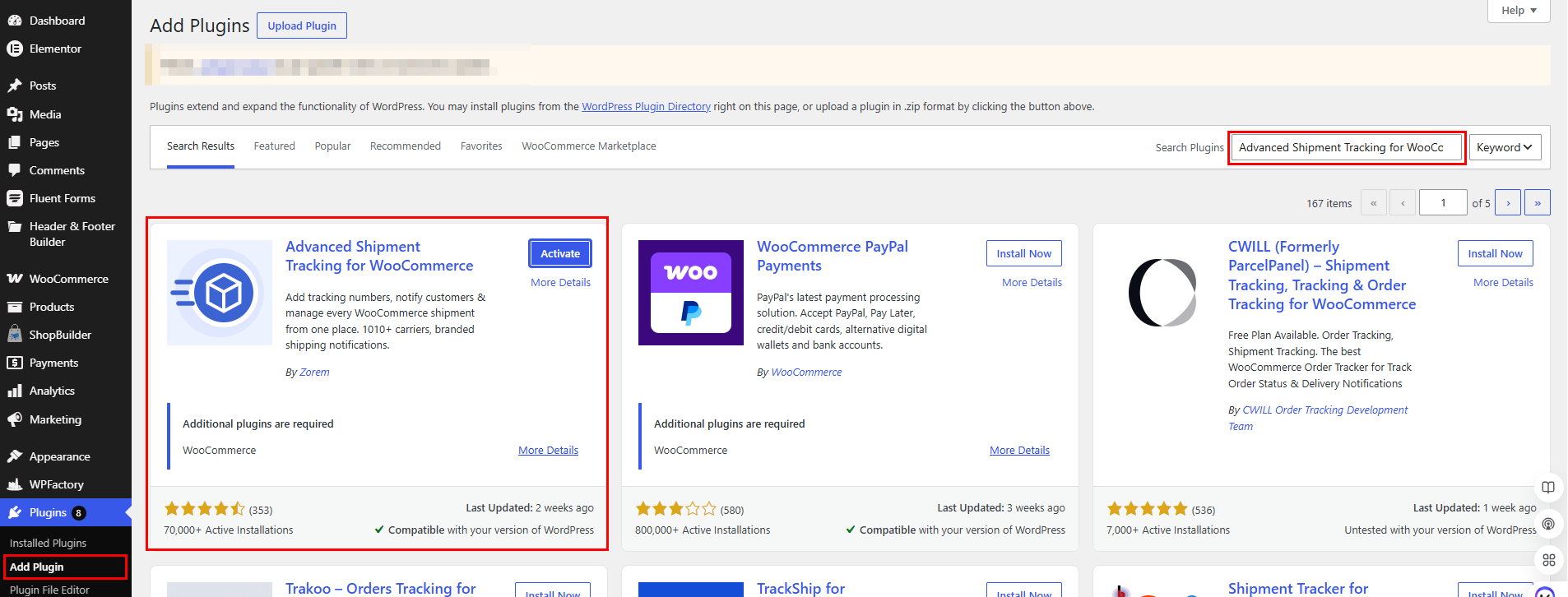Install WooCommerce PayPal Payments plugin
Image resolution: width=1568 pixels, height=597 pixels.
coord(1024,253)
